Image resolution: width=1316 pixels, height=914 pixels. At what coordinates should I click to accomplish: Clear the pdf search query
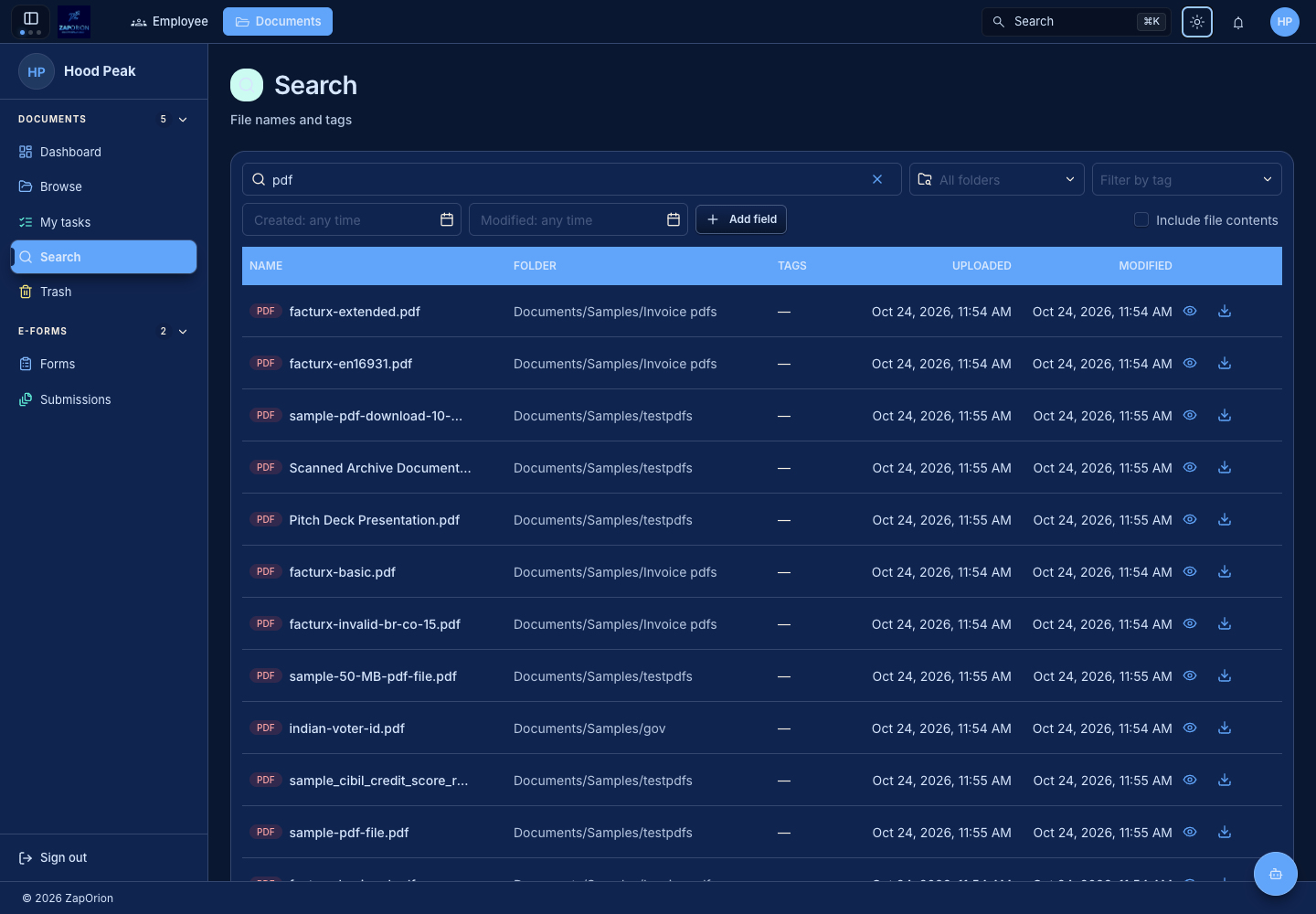point(877,179)
